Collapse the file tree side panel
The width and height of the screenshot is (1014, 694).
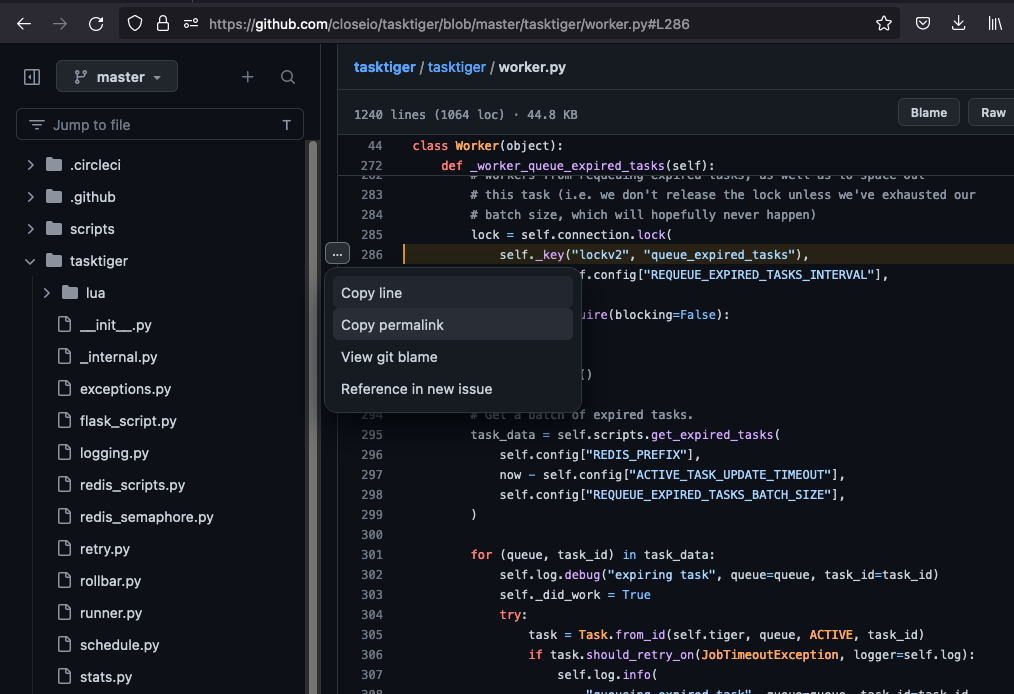pos(30,76)
